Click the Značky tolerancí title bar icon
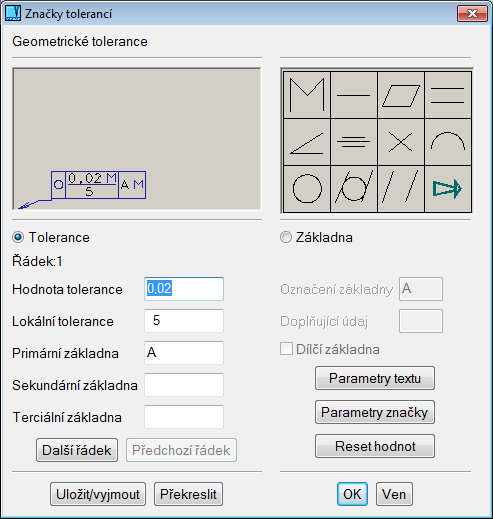Viewport: 493px width, 519px height. (13, 14)
